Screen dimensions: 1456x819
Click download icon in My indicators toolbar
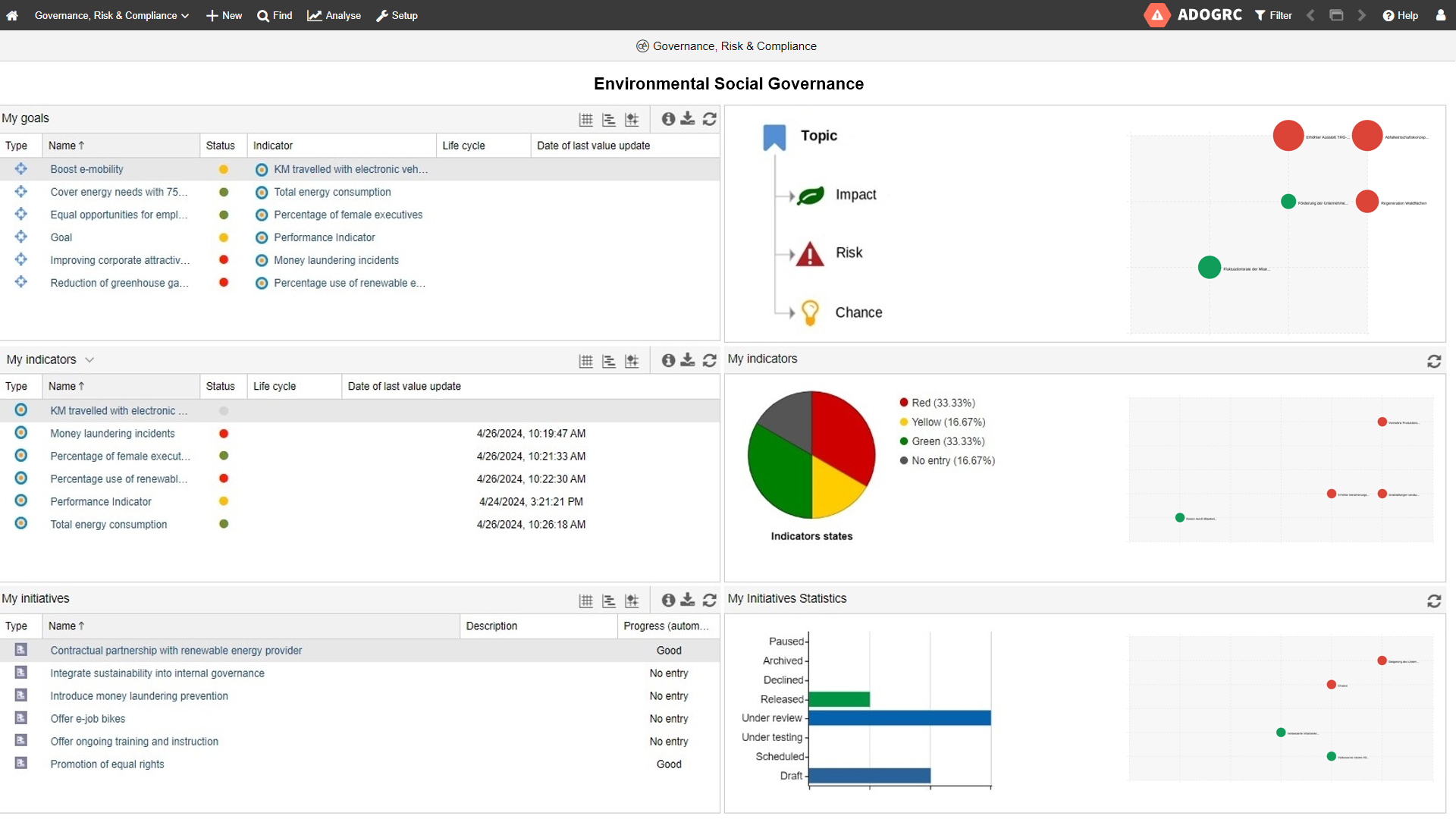tap(687, 360)
